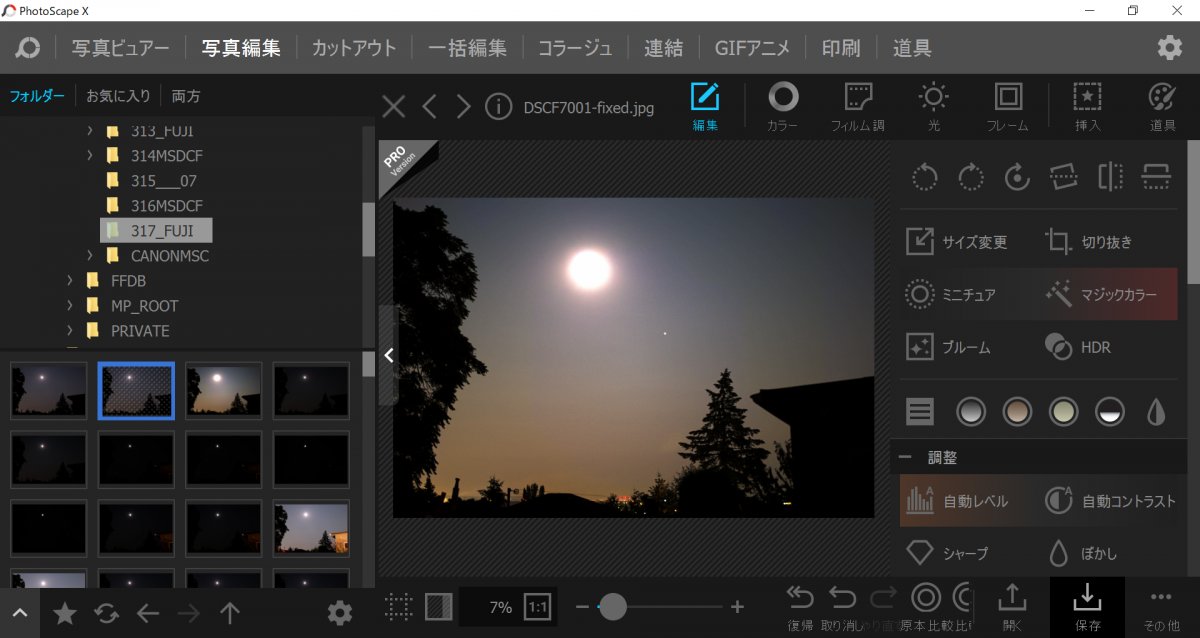Open settings gear in top bar
This screenshot has height=638, width=1200.
tap(1169, 48)
